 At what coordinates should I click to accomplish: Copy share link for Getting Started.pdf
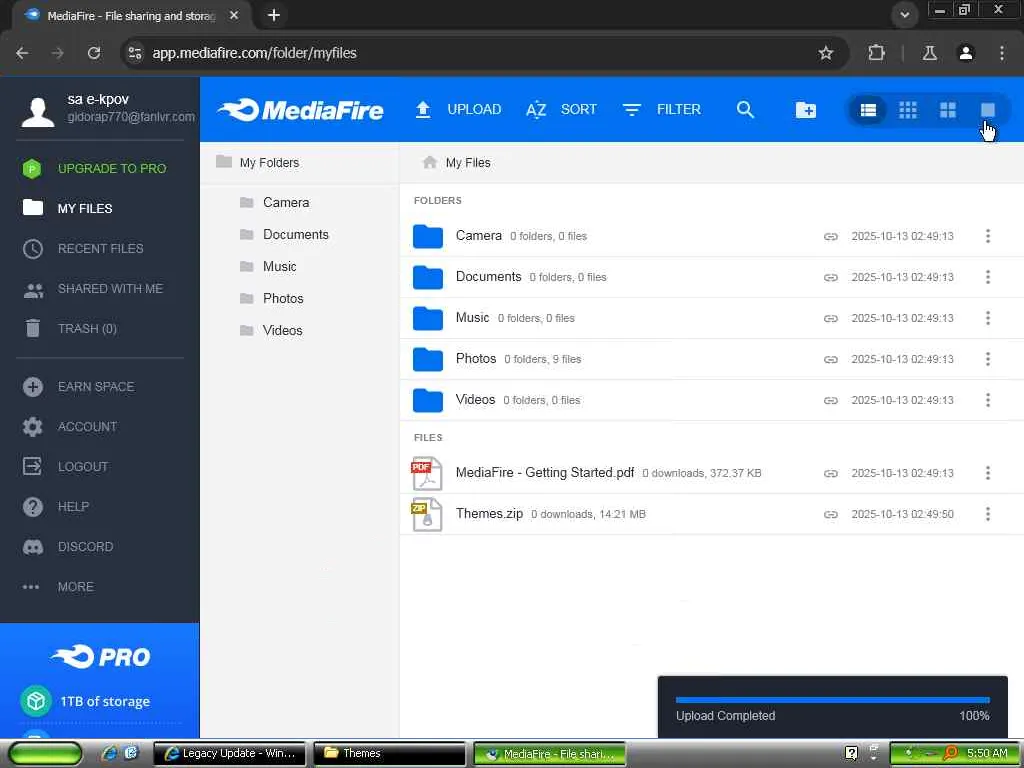tap(830, 473)
